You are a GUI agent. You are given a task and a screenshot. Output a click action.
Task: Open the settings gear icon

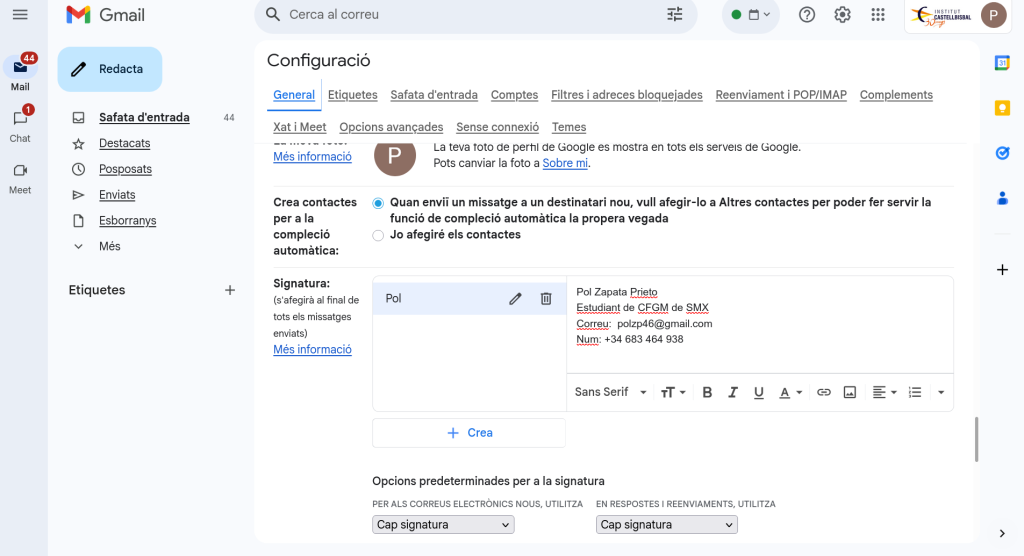click(843, 15)
